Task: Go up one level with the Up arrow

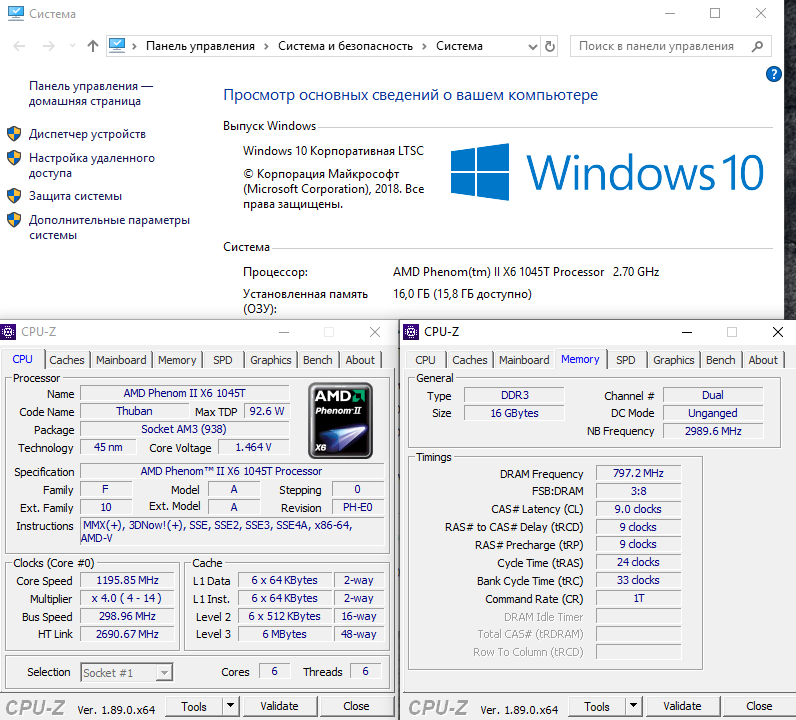Action: pyautogui.click(x=92, y=46)
